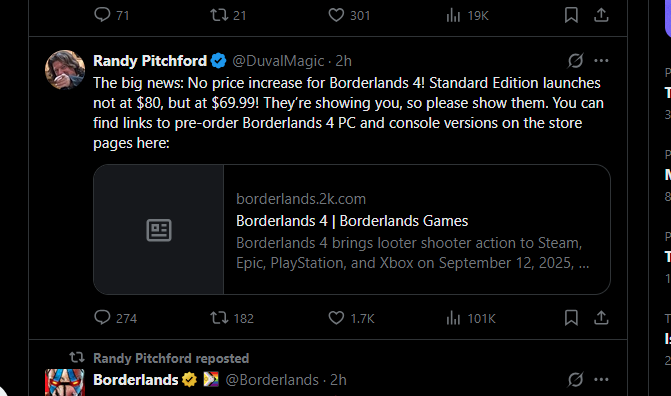Like the post with 301 likes
The height and width of the screenshot is (396, 671).
[349, 15]
